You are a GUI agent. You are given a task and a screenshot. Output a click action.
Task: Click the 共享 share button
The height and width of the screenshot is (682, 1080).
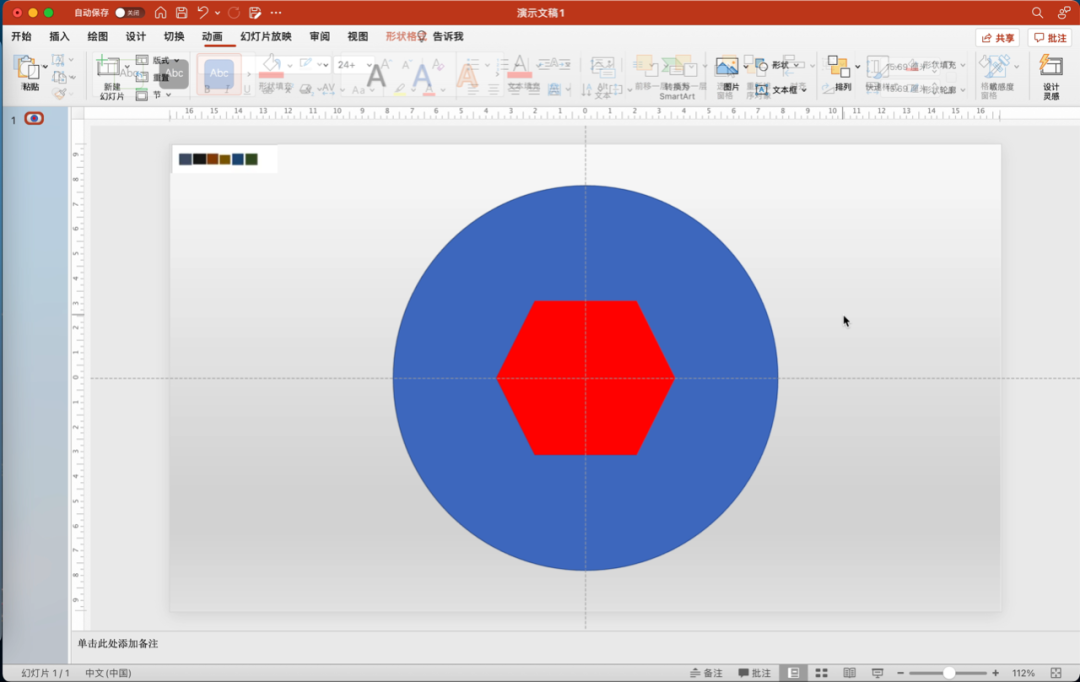[997, 38]
